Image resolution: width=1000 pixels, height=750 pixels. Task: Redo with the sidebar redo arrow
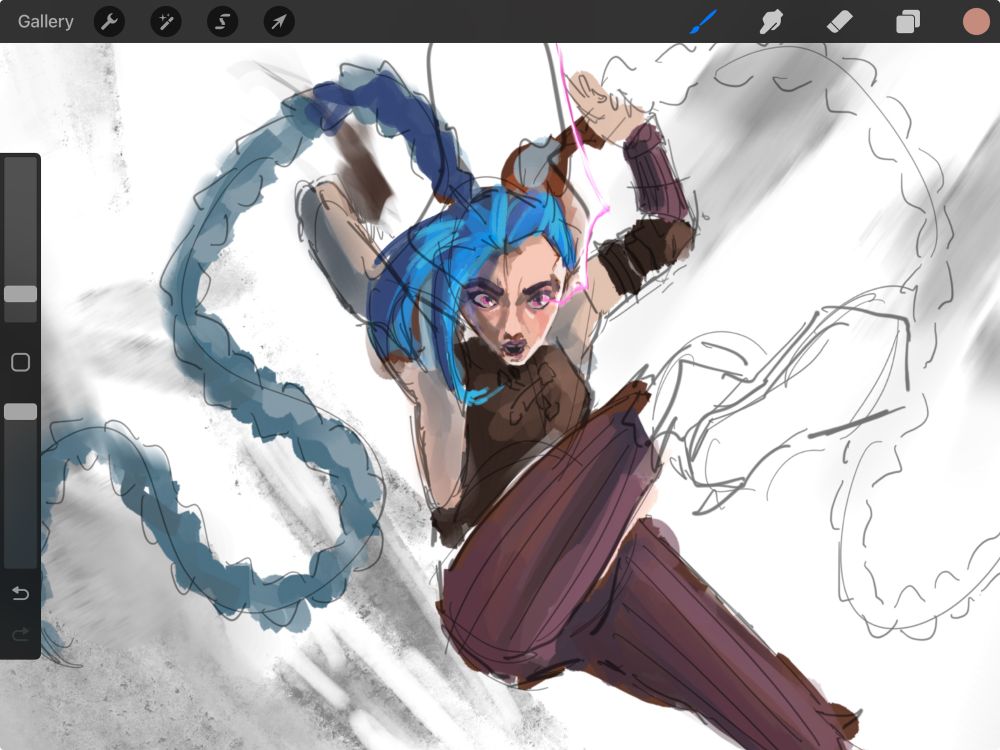20,634
